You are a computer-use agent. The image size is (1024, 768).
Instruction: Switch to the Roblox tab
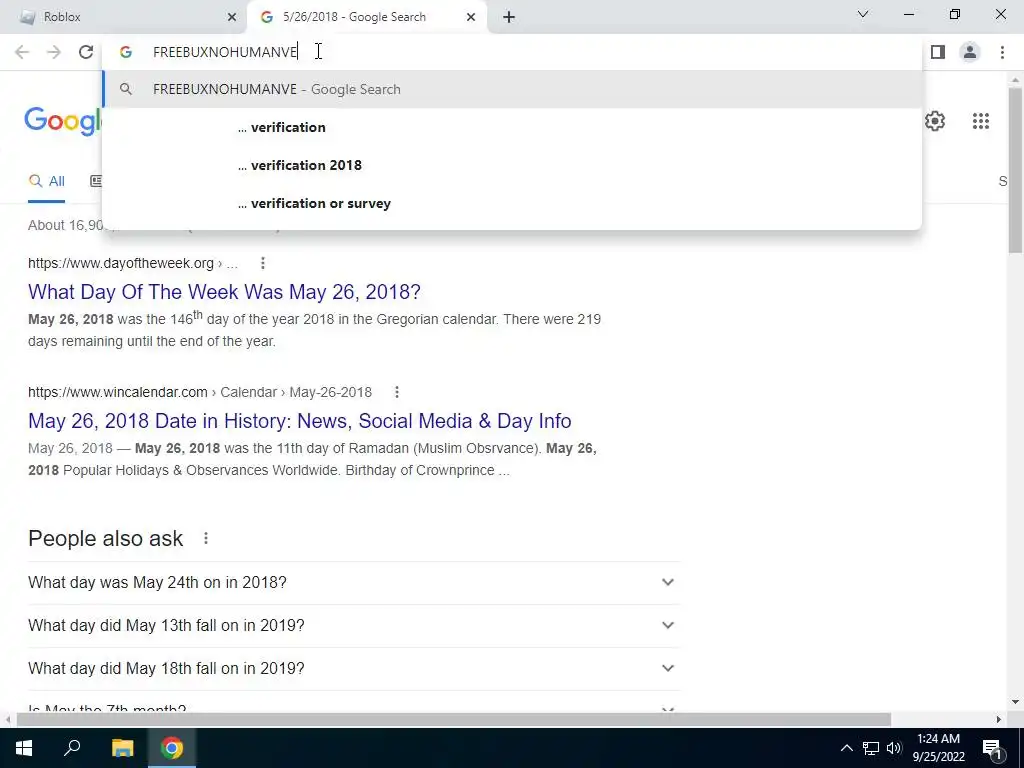pyautogui.click(x=124, y=18)
